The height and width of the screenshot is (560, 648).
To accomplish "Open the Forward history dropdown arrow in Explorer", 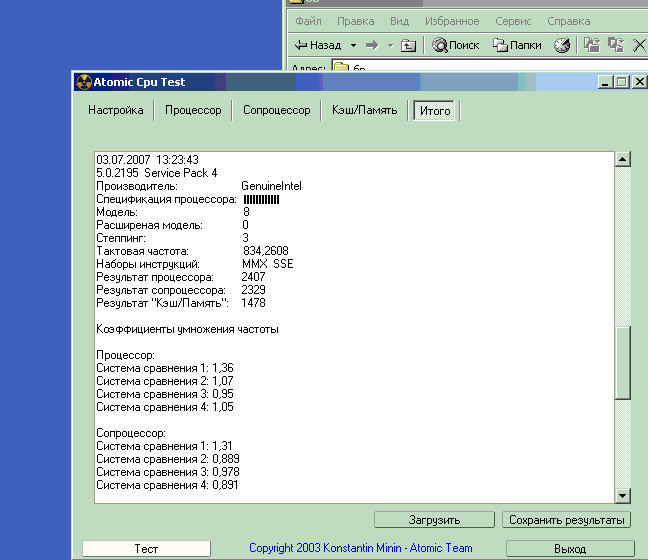I will point(391,45).
